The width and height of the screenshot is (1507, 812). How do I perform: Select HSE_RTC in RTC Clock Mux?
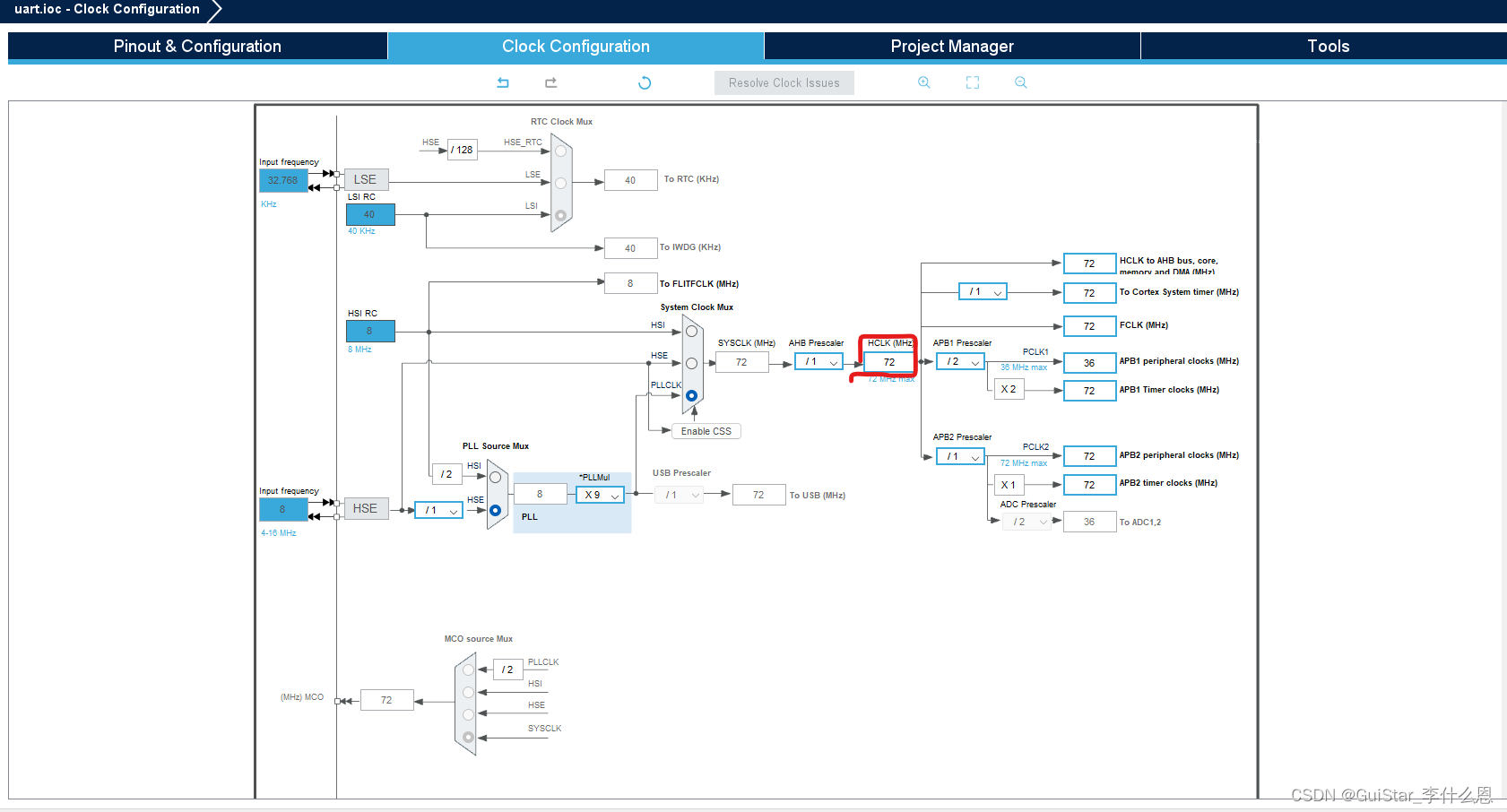pyautogui.click(x=560, y=151)
